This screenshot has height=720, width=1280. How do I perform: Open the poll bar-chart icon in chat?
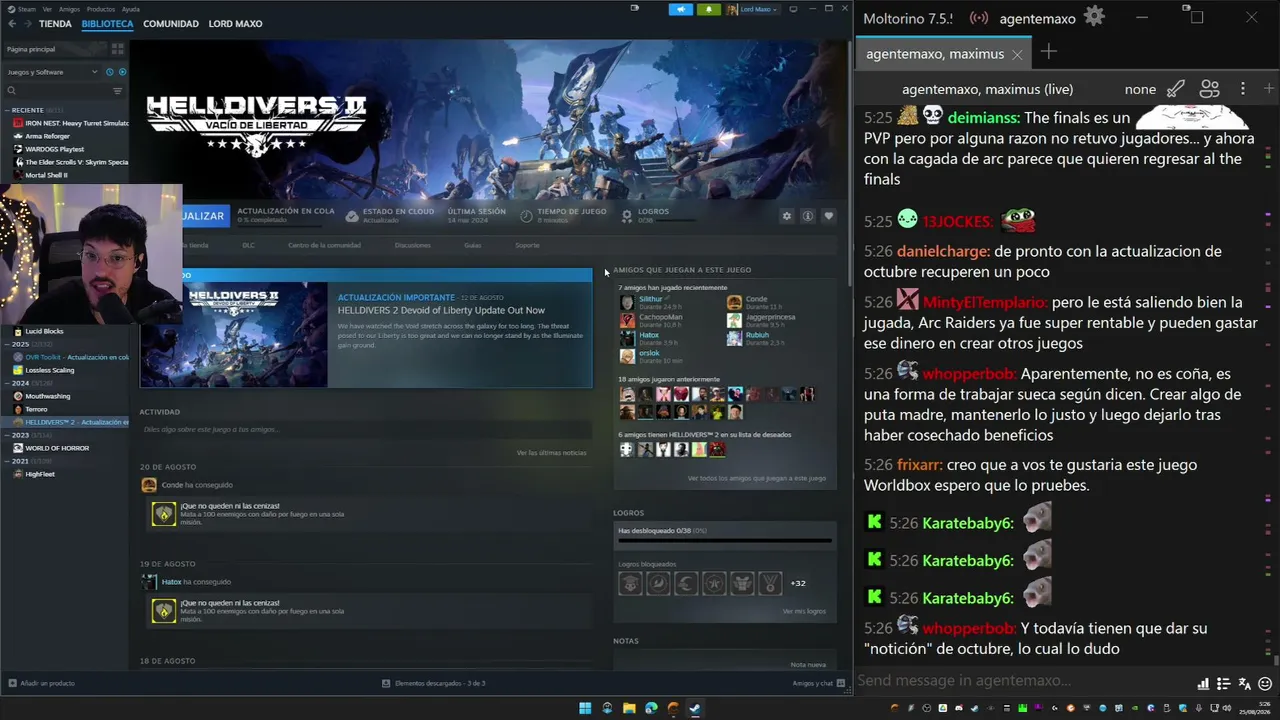pos(1203,684)
